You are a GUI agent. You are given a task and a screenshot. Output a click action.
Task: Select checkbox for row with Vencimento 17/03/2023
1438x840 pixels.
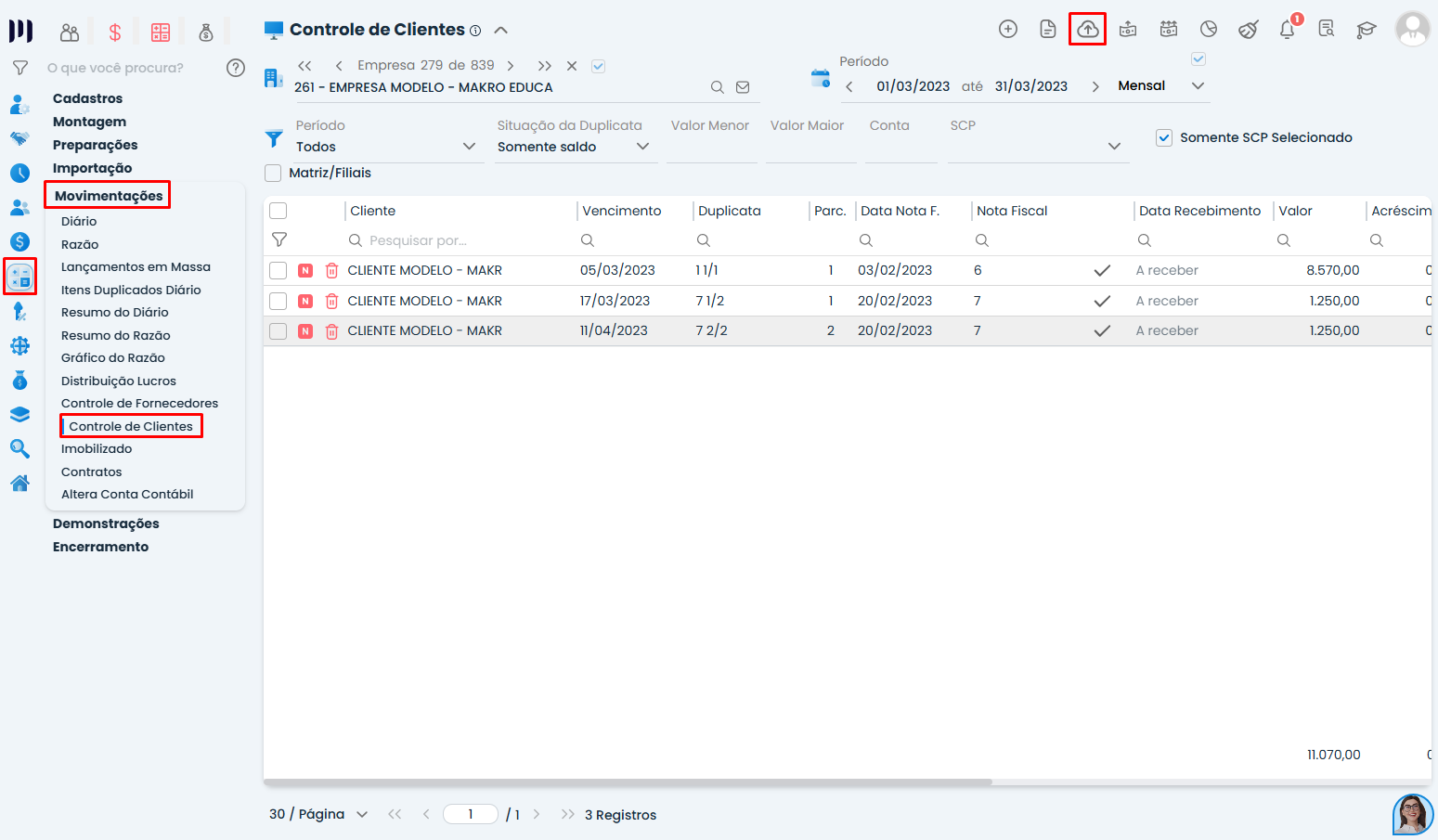278,301
